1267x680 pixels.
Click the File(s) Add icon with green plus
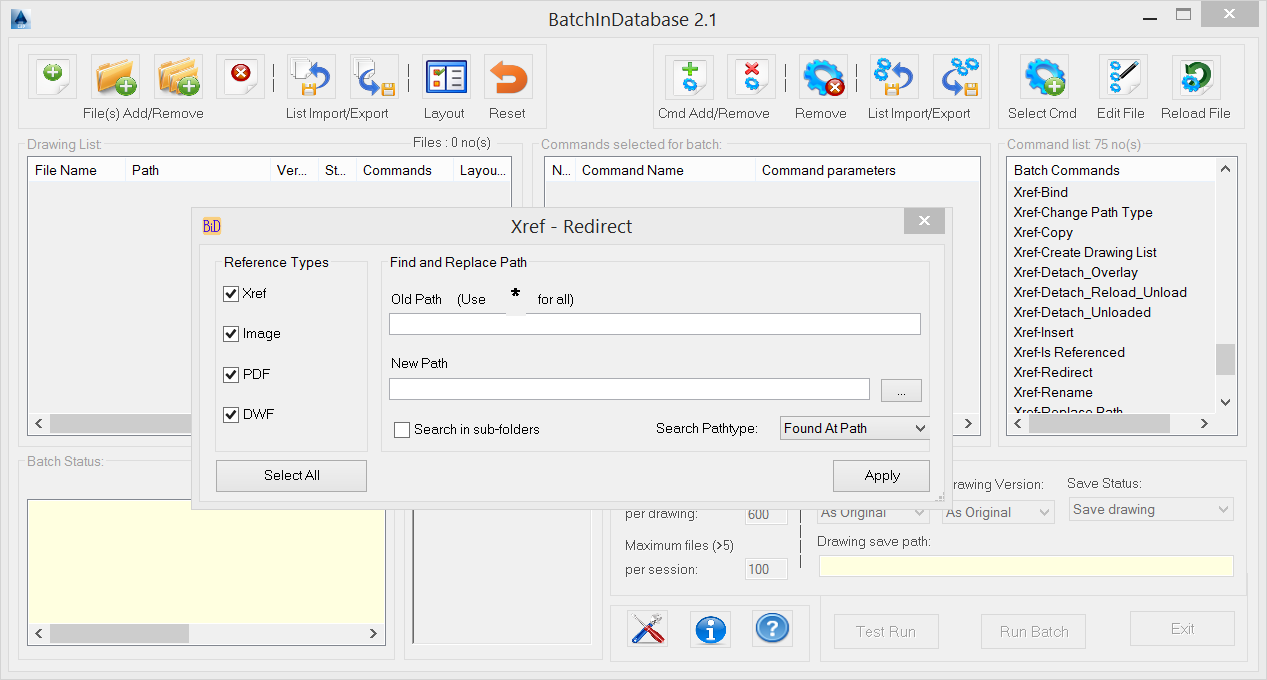pos(51,76)
